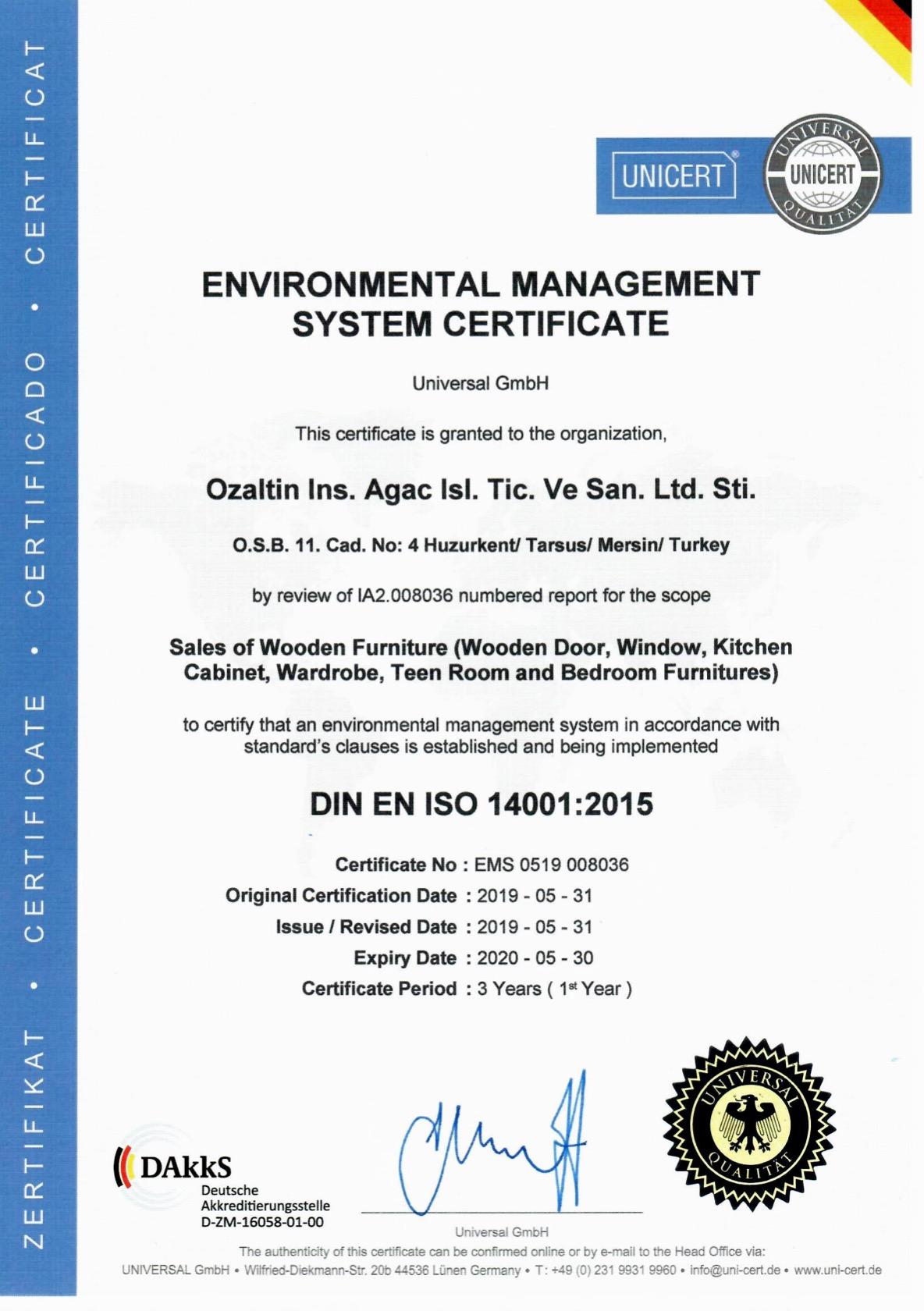924x1311 pixels.
Task: Click the round UNICERT Universal Qualität stamp
Action: [822, 174]
